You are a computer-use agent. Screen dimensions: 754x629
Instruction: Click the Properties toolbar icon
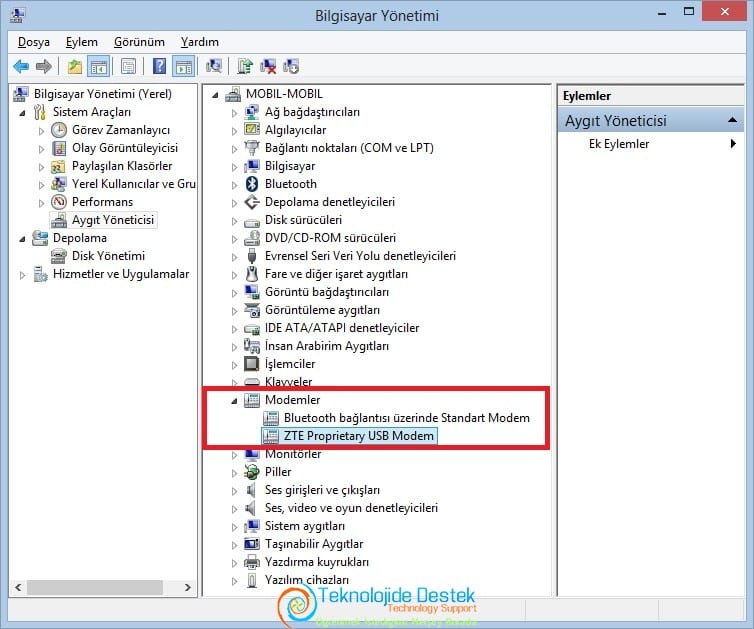point(128,66)
